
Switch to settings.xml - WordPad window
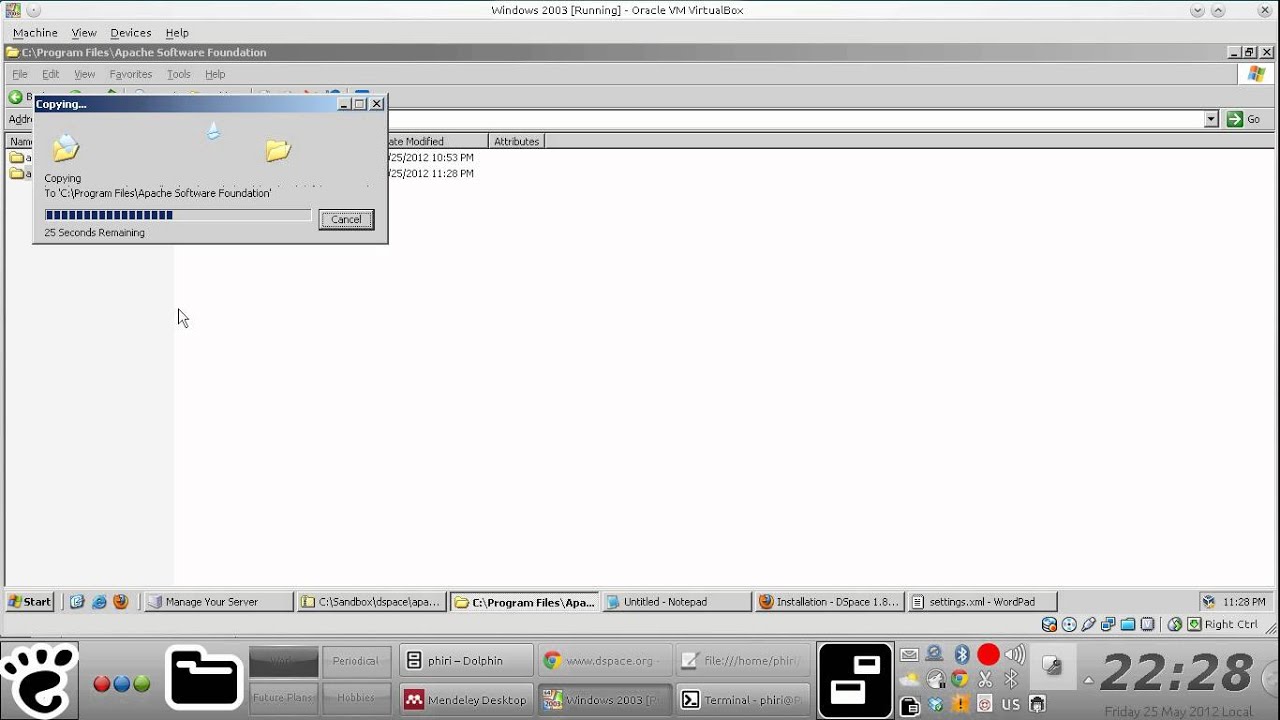coord(982,602)
